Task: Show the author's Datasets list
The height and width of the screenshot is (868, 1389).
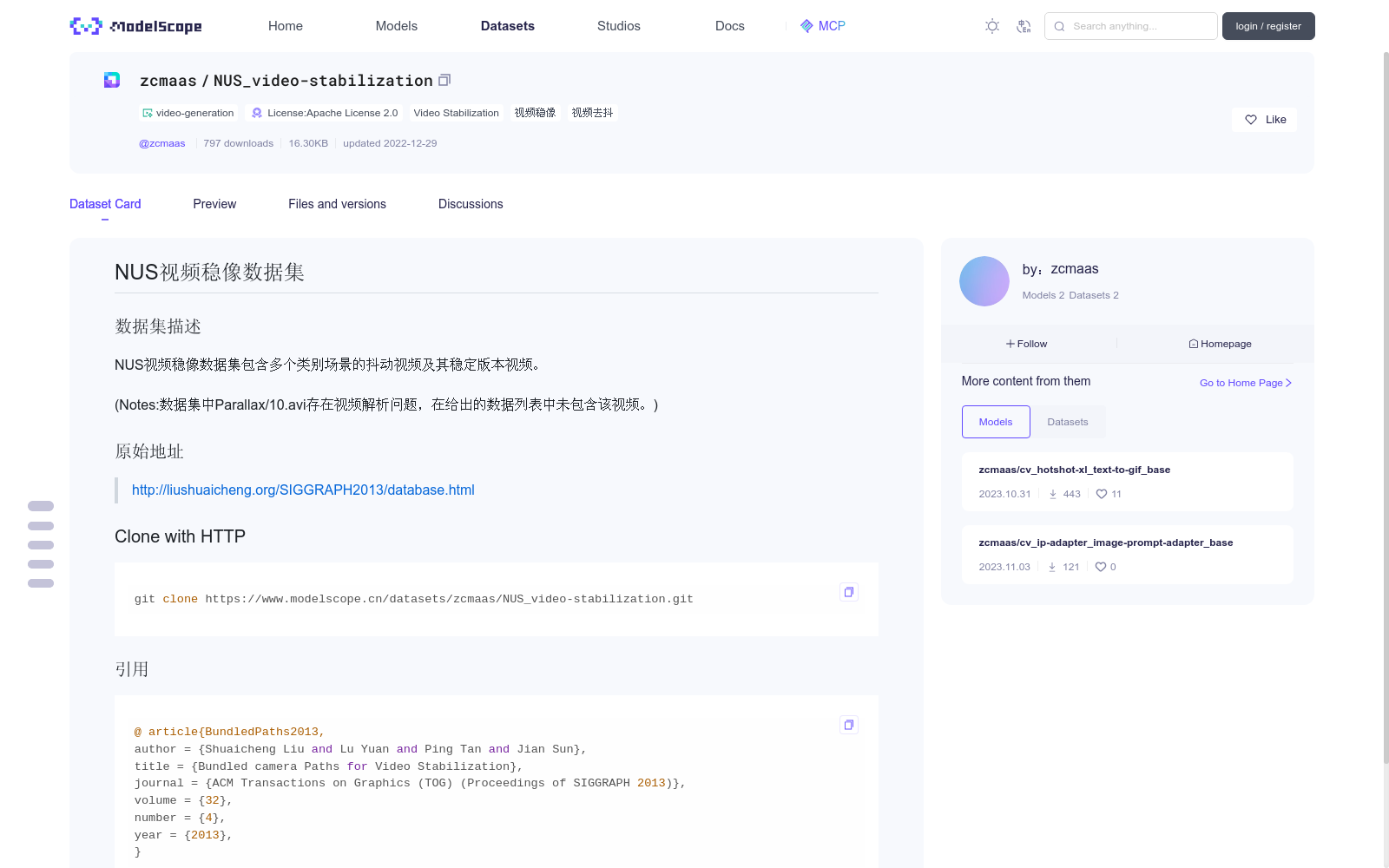Action: click(x=1068, y=422)
